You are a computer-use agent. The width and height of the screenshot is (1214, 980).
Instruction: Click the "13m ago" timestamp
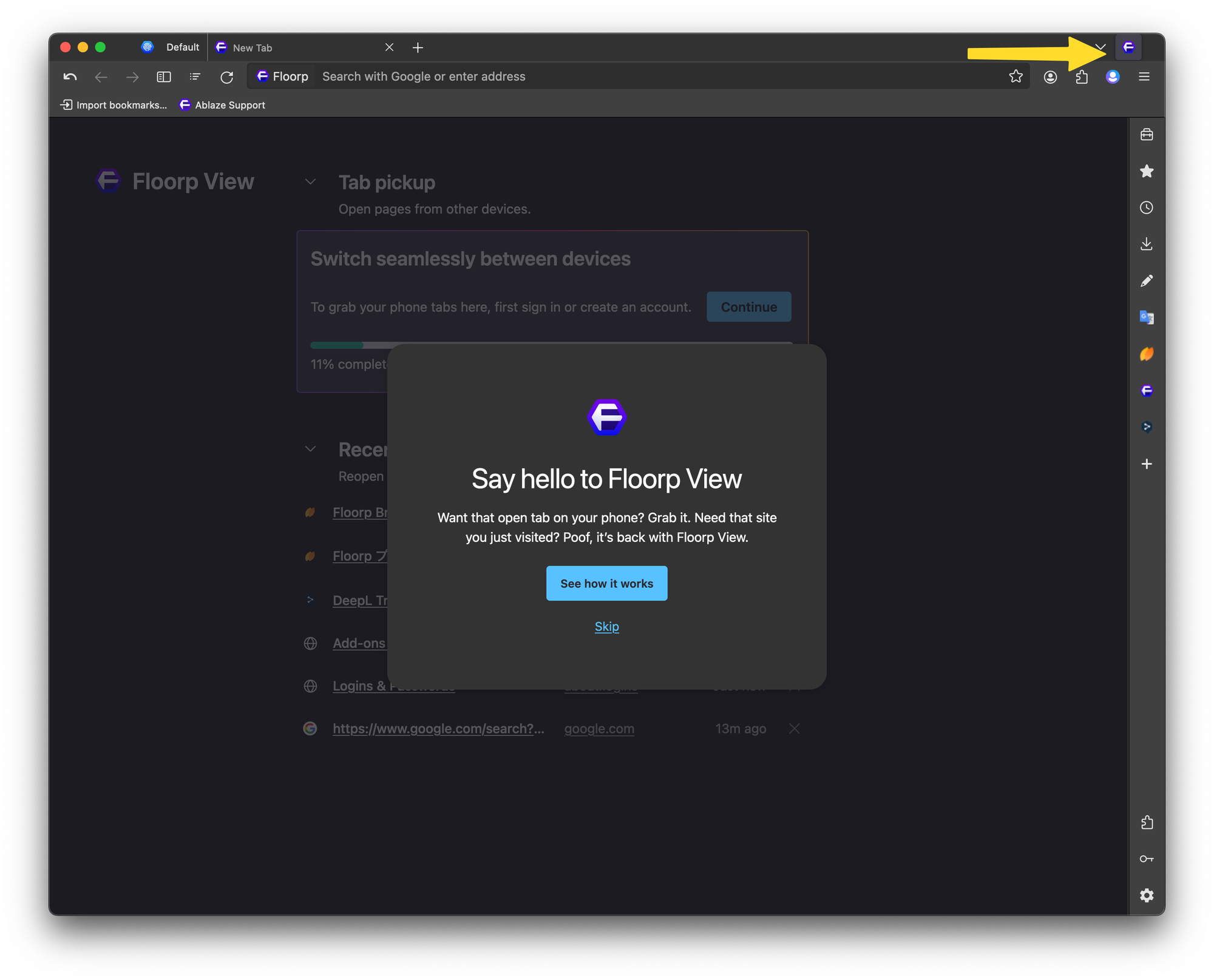(741, 729)
